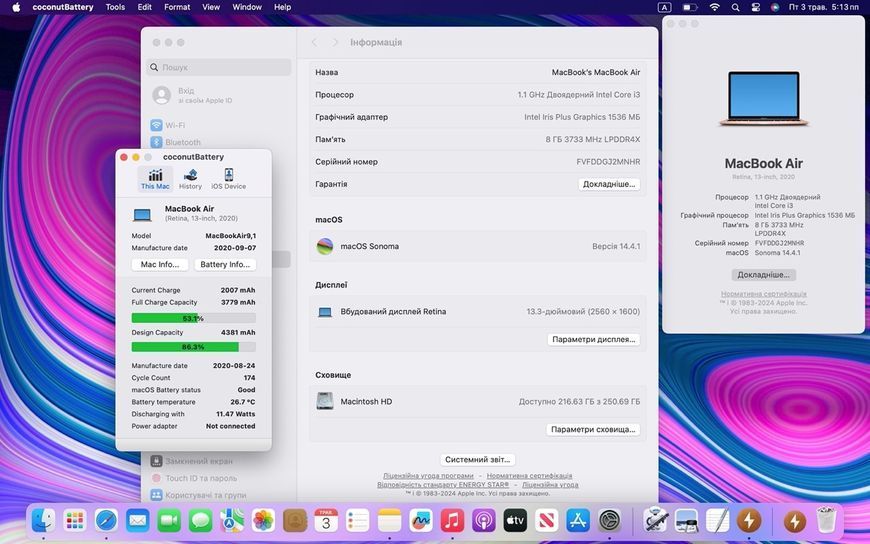Open the App Store from the Dock
The width and height of the screenshot is (870, 544).
pos(578,521)
